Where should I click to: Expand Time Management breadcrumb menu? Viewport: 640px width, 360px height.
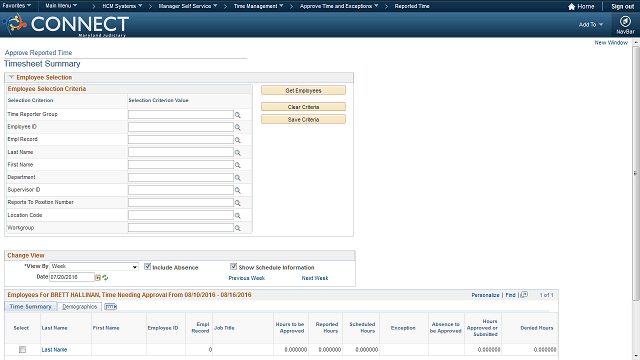258,6
